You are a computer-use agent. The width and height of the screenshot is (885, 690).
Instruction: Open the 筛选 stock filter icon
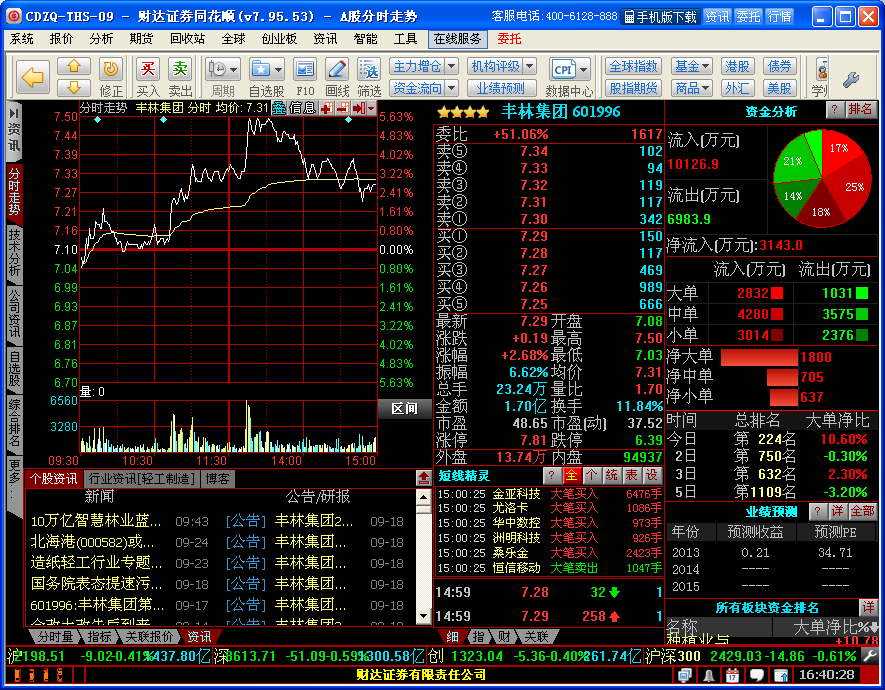point(369,77)
